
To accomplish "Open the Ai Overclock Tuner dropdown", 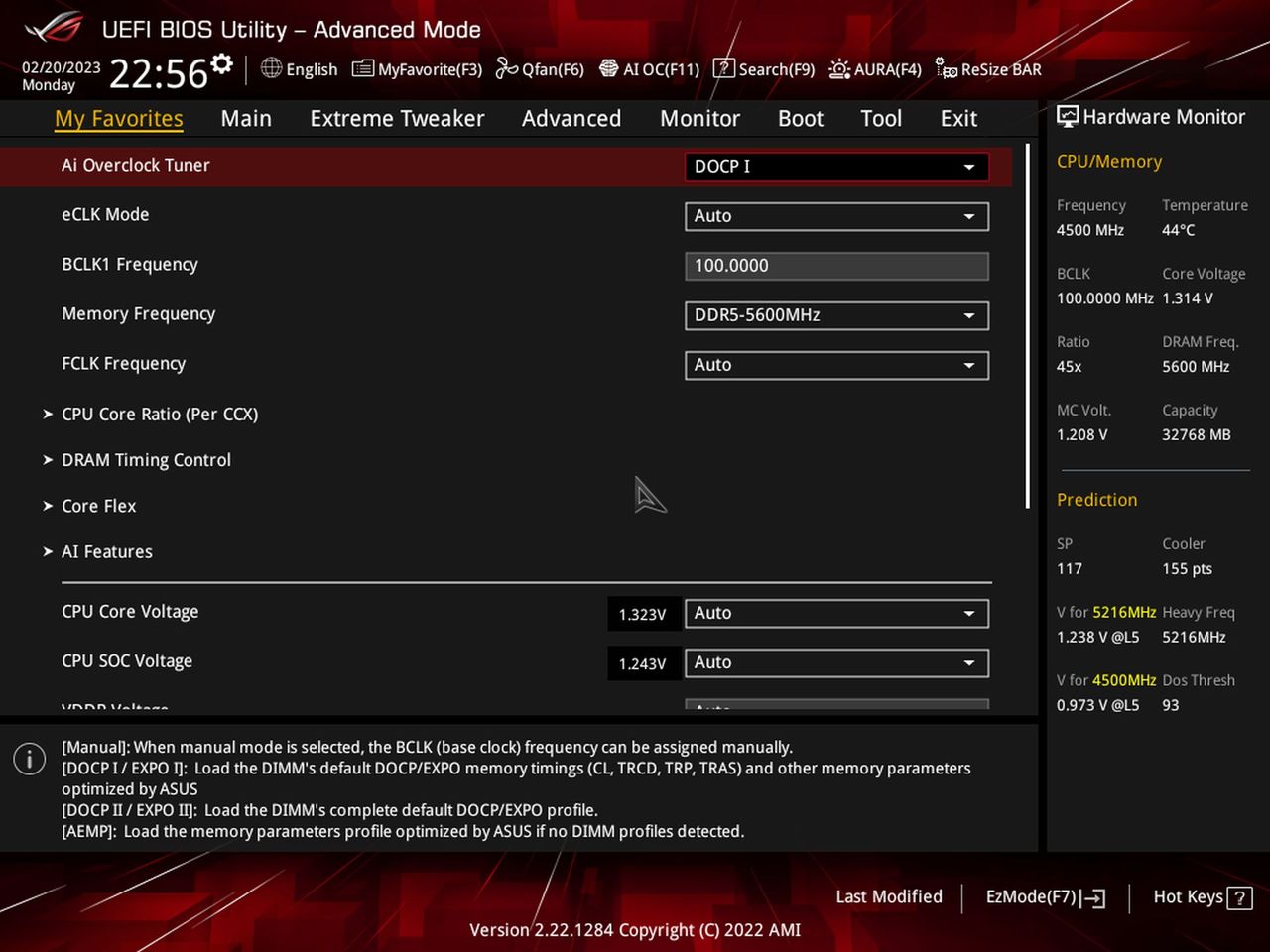I will [x=836, y=167].
